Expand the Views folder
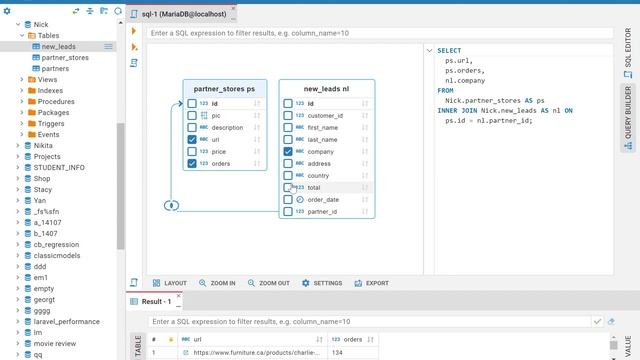 (22, 79)
